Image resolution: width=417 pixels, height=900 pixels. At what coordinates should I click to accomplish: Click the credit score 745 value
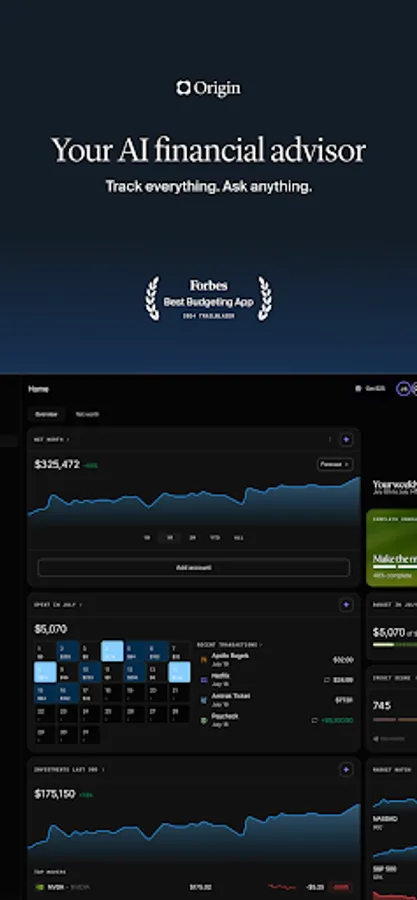(382, 705)
